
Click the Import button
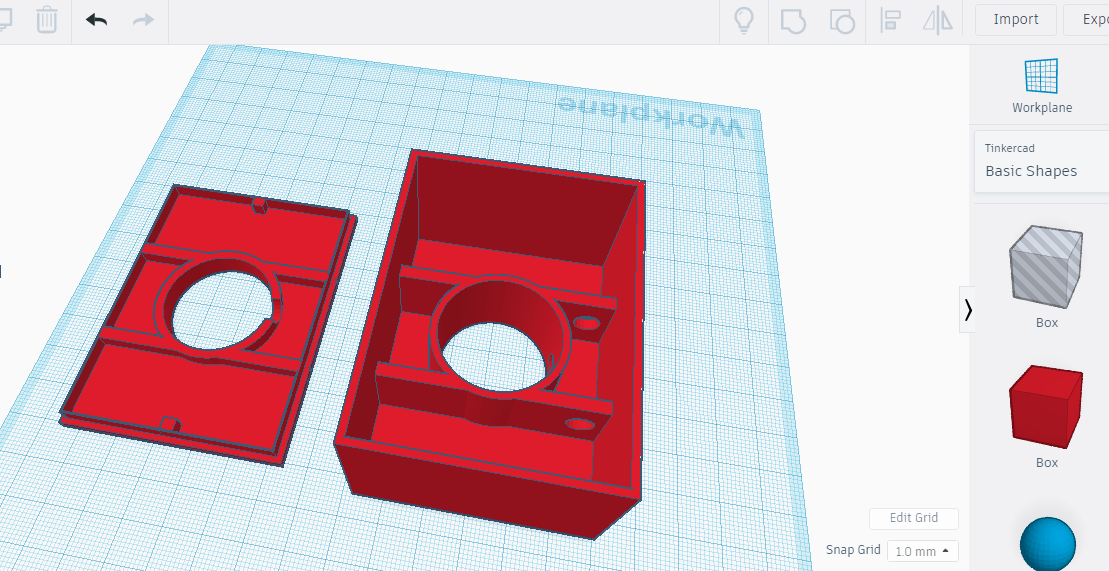point(1016,20)
